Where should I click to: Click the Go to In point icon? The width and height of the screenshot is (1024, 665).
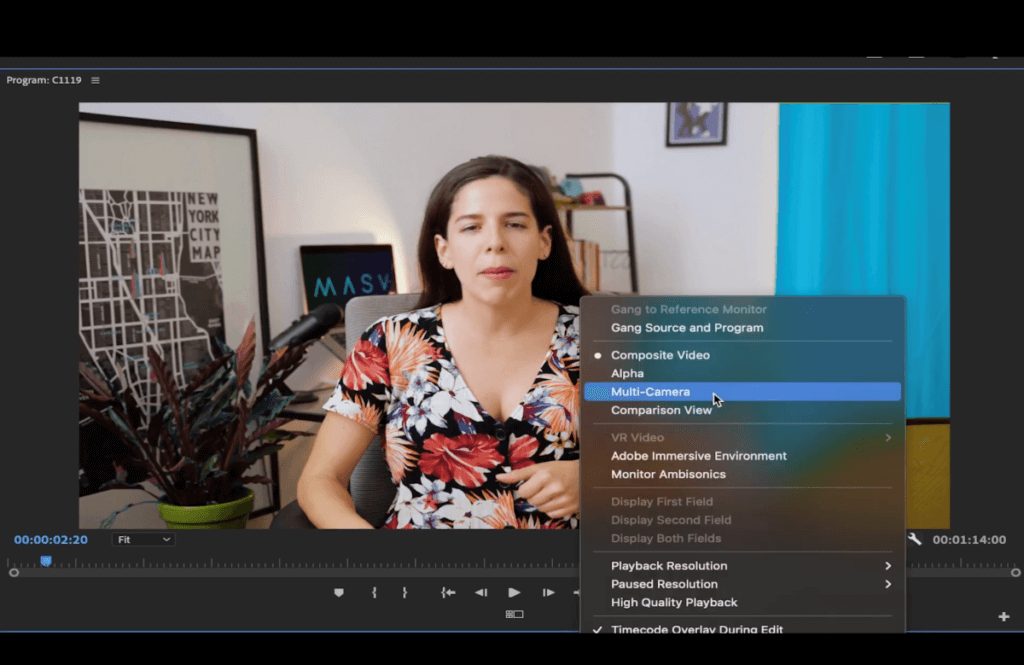coord(448,591)
